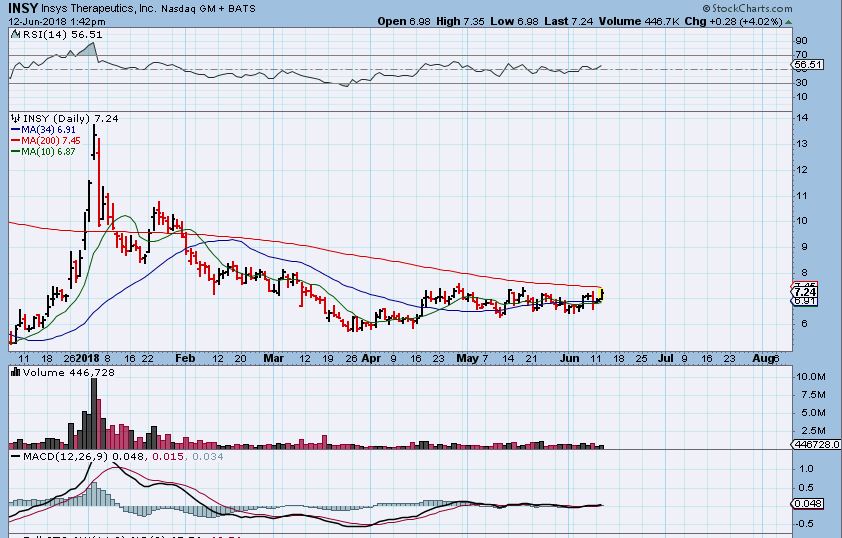Screen dimensions: 842x538
Task: Click the 7.24 last price axis tag
Action: [x=805, y=293]
